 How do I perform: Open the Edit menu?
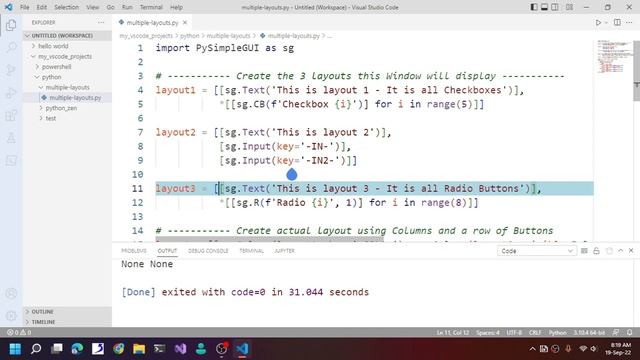(x=41, y=7)
